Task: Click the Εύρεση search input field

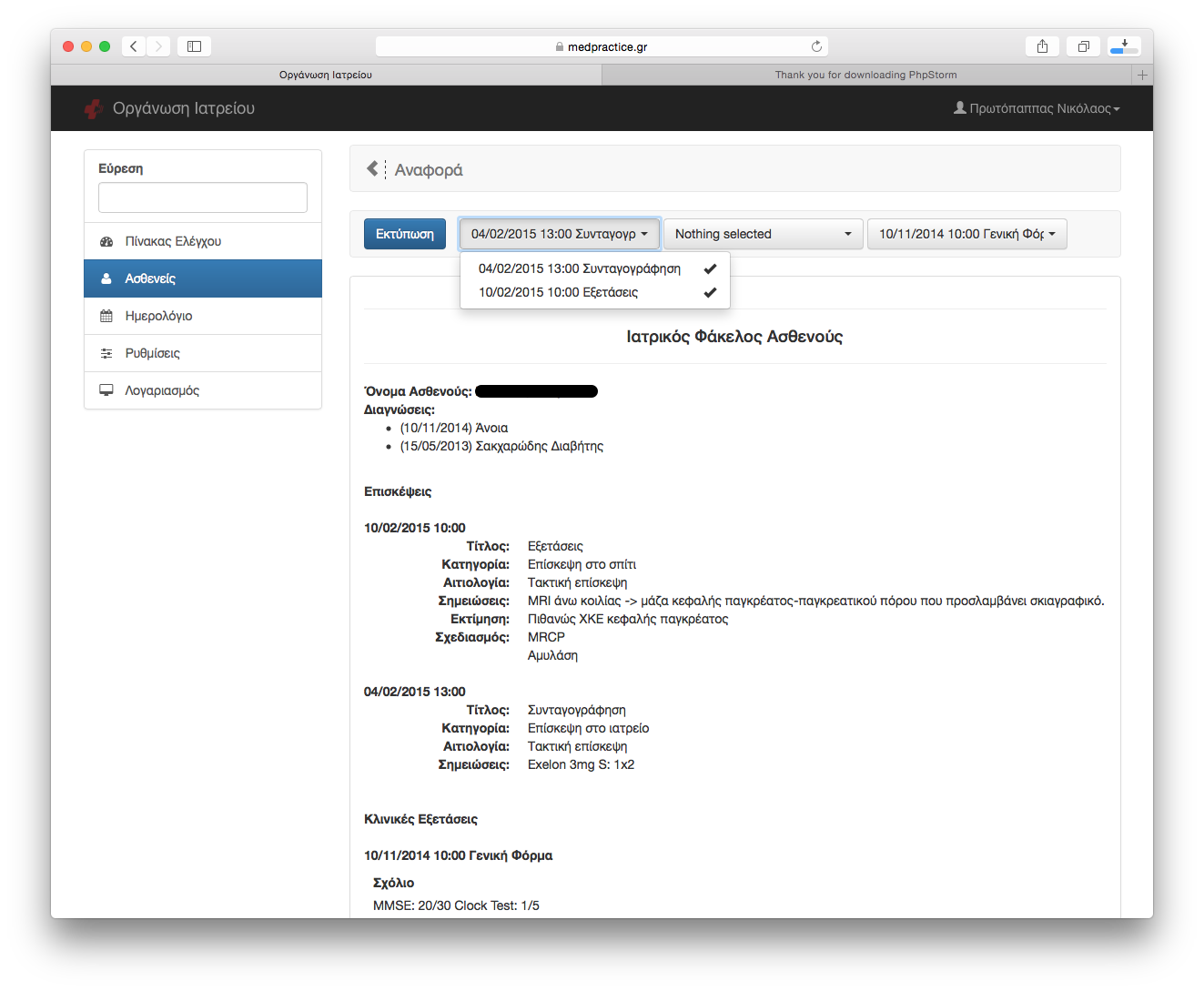Action: point(203,197)
